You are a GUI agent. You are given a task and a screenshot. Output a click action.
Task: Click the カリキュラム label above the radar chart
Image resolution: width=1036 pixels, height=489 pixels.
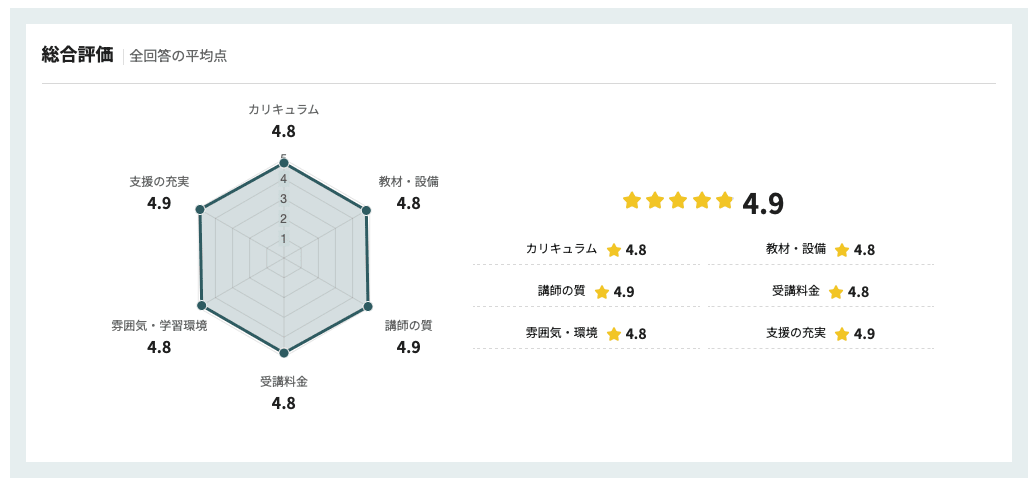(x=284, y=109)
